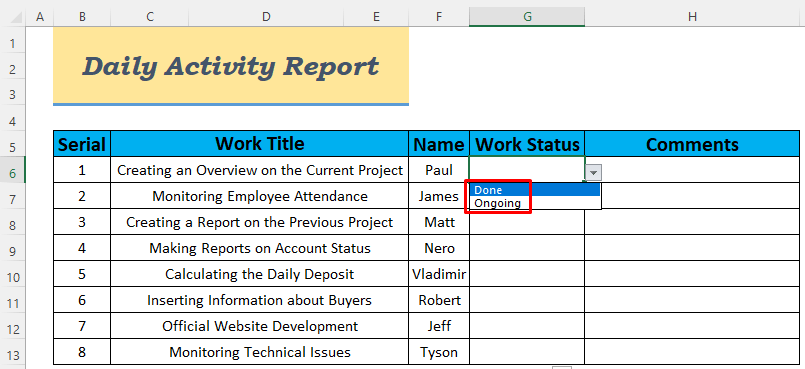
Task: Click 'Official Website Development' cell
Action: (x=260, y=326)
